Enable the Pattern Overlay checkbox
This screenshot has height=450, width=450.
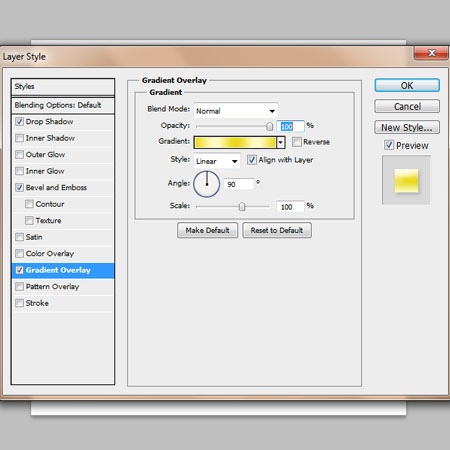click(19, 287)
